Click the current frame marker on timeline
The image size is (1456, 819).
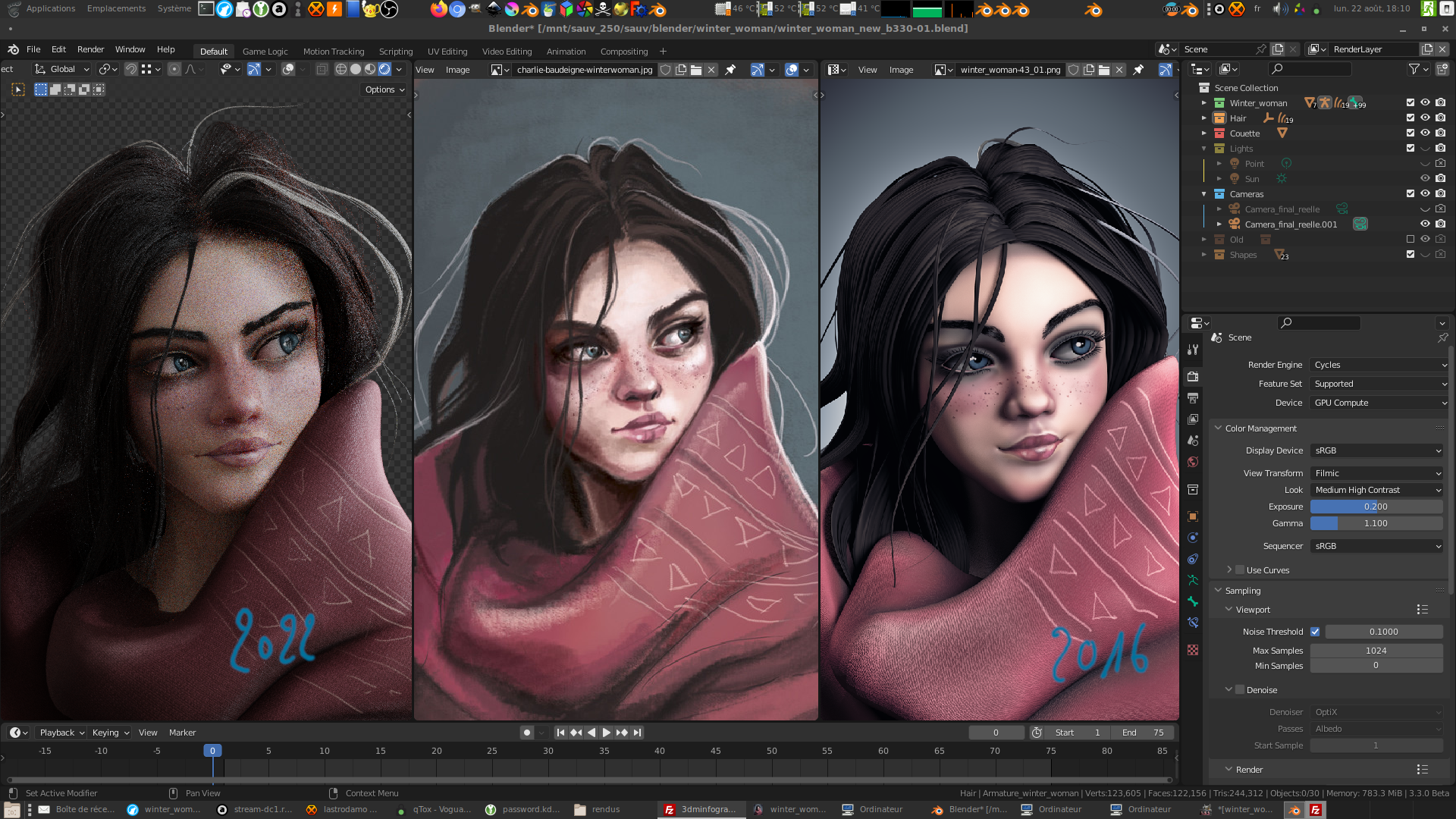[x=212, y=751]
